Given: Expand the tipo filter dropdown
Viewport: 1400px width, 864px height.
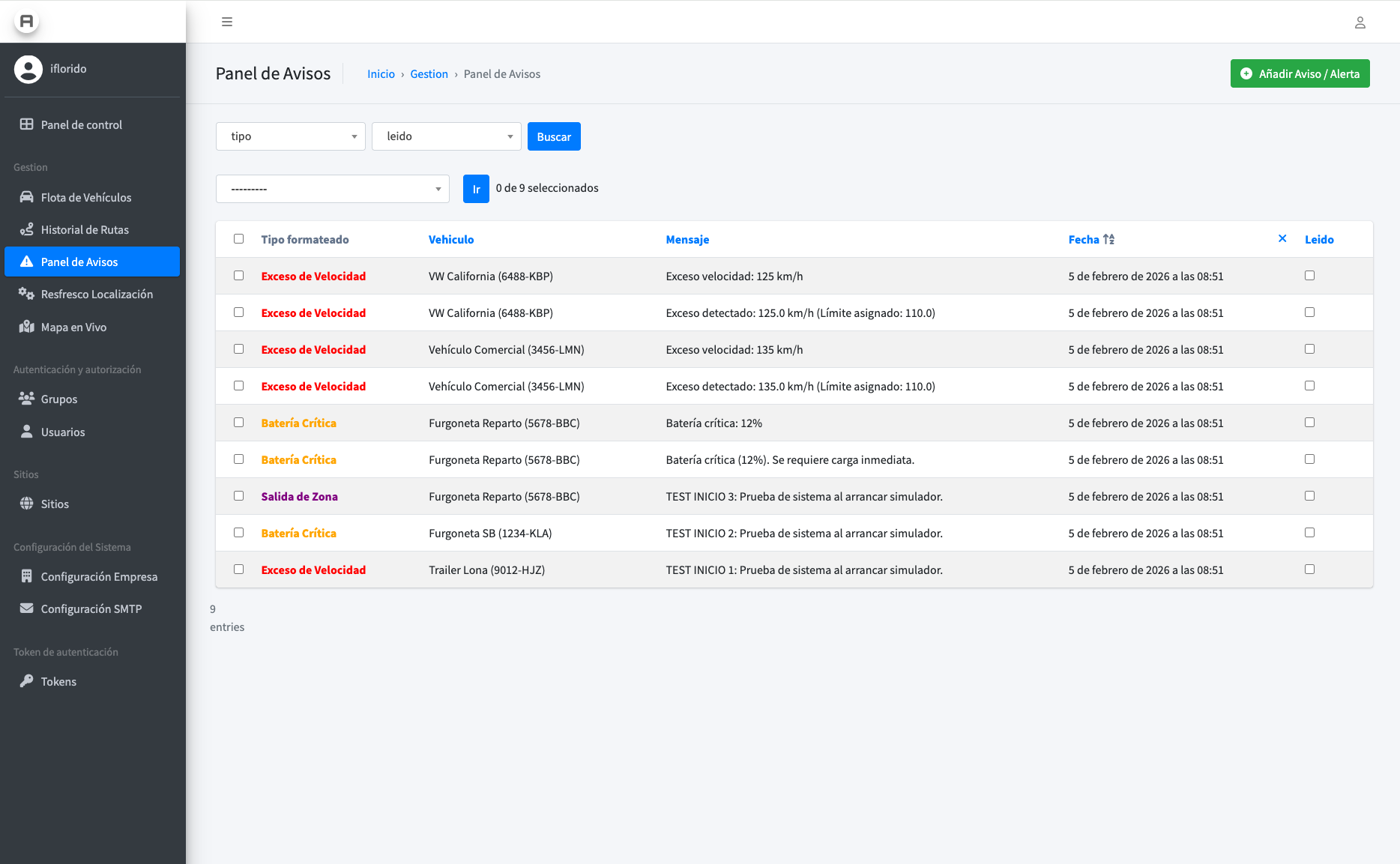Looking at the screenshot, I should 291,136.
